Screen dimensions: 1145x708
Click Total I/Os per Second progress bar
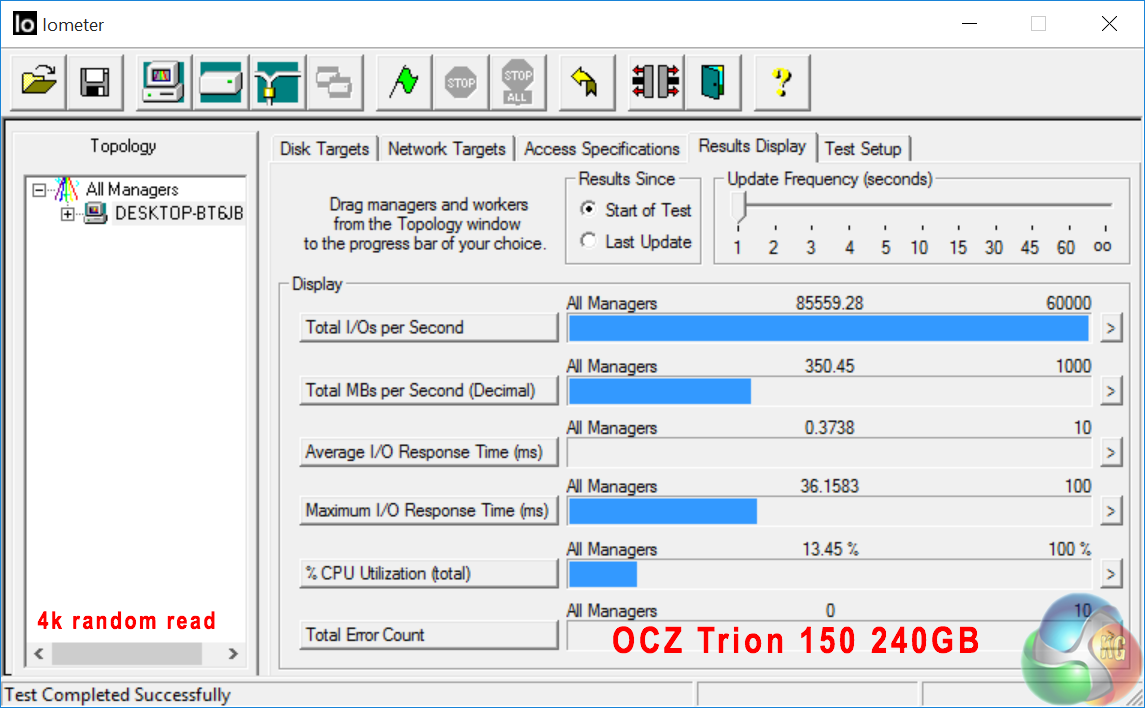(829, 328)
